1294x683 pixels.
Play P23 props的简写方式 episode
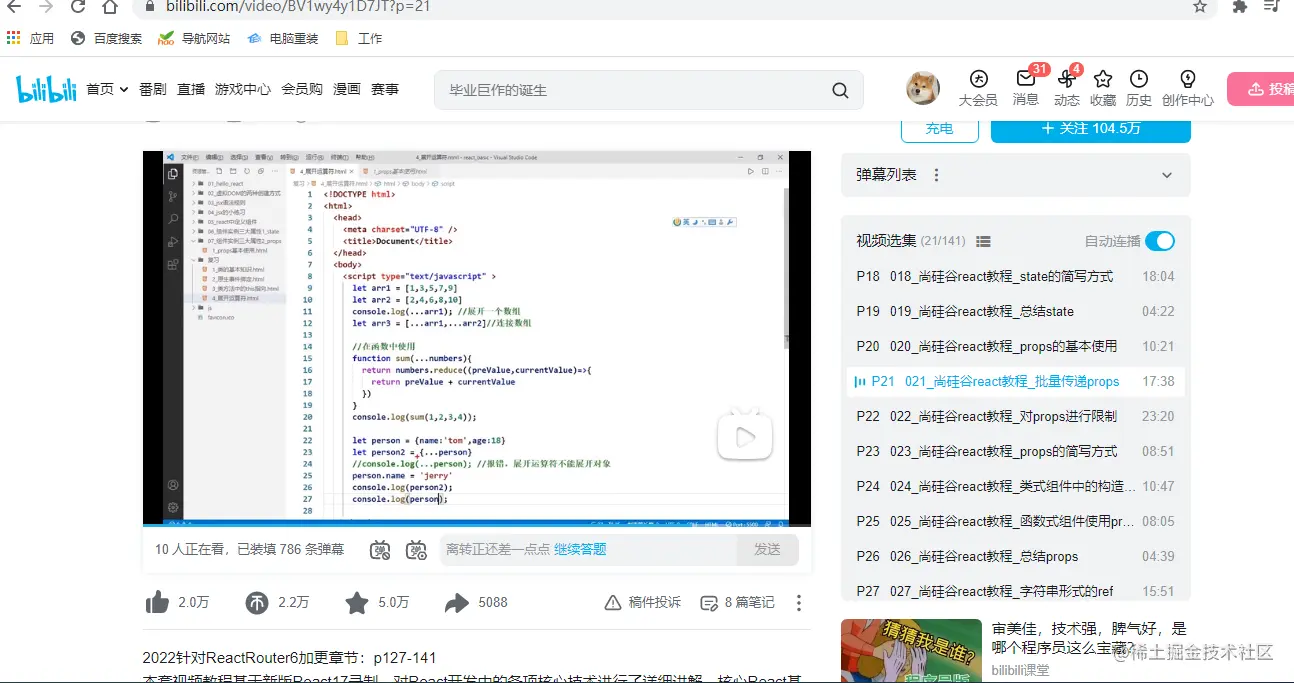[1015, 451]
